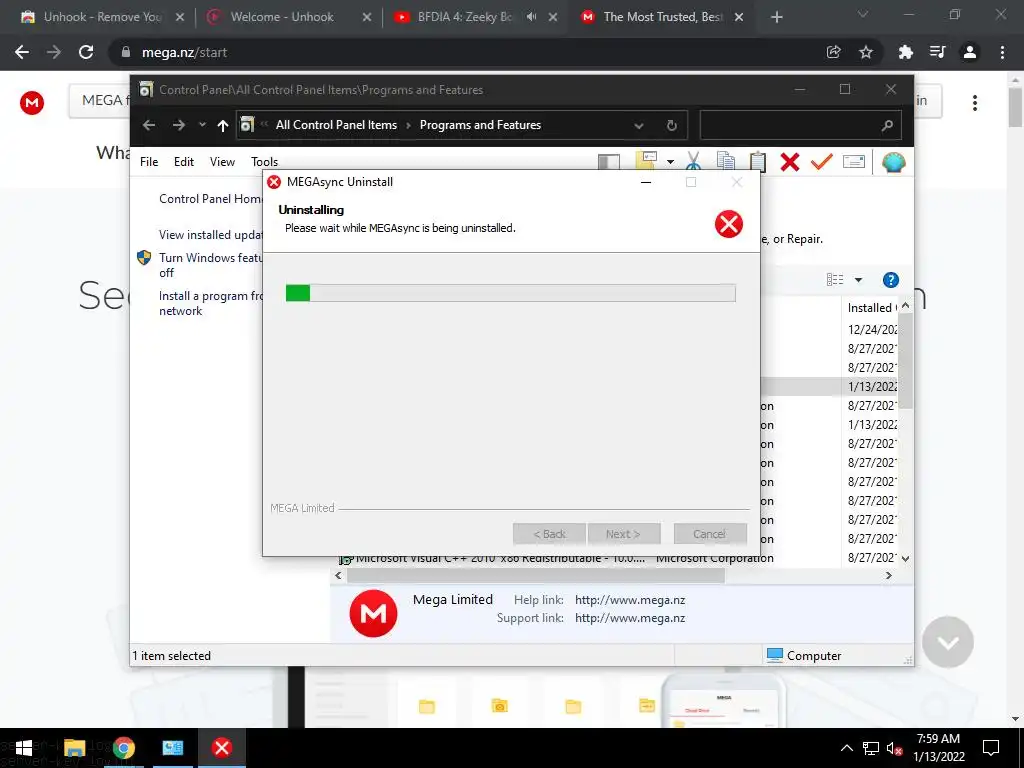Minimize the MEGAsync Uninstall dialog

[x=646, y=182]
